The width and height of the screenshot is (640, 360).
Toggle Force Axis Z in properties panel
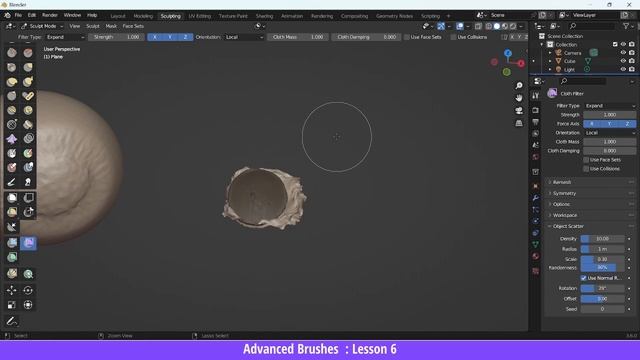(x=627, y=124)
